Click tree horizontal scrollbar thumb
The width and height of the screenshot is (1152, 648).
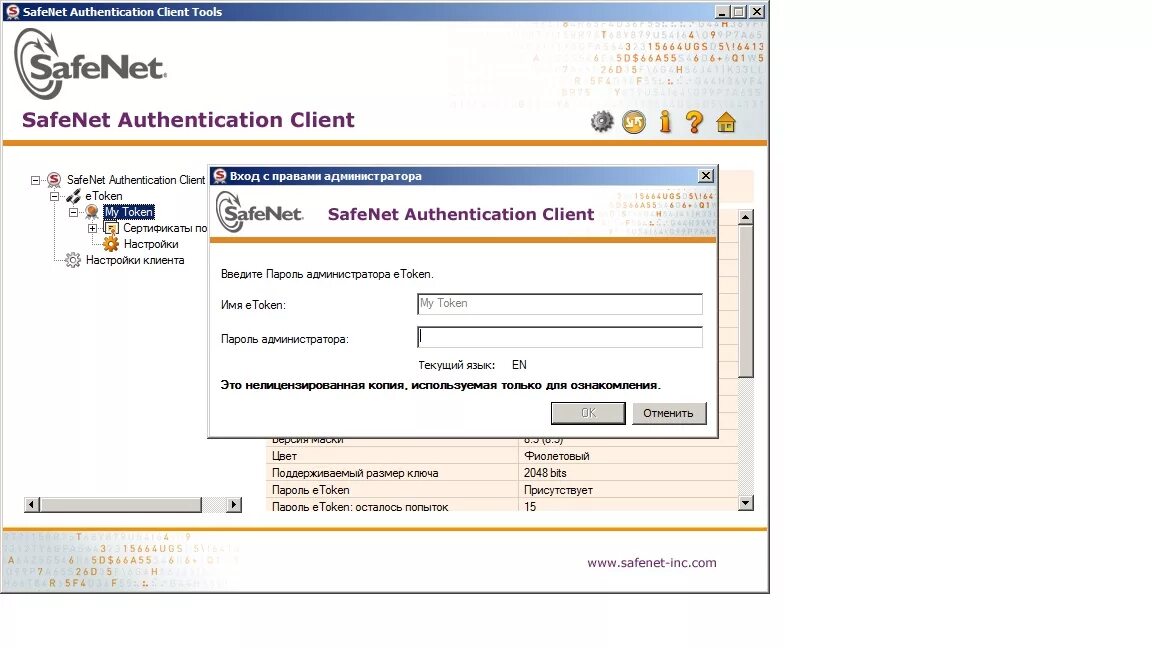(120, 505)
